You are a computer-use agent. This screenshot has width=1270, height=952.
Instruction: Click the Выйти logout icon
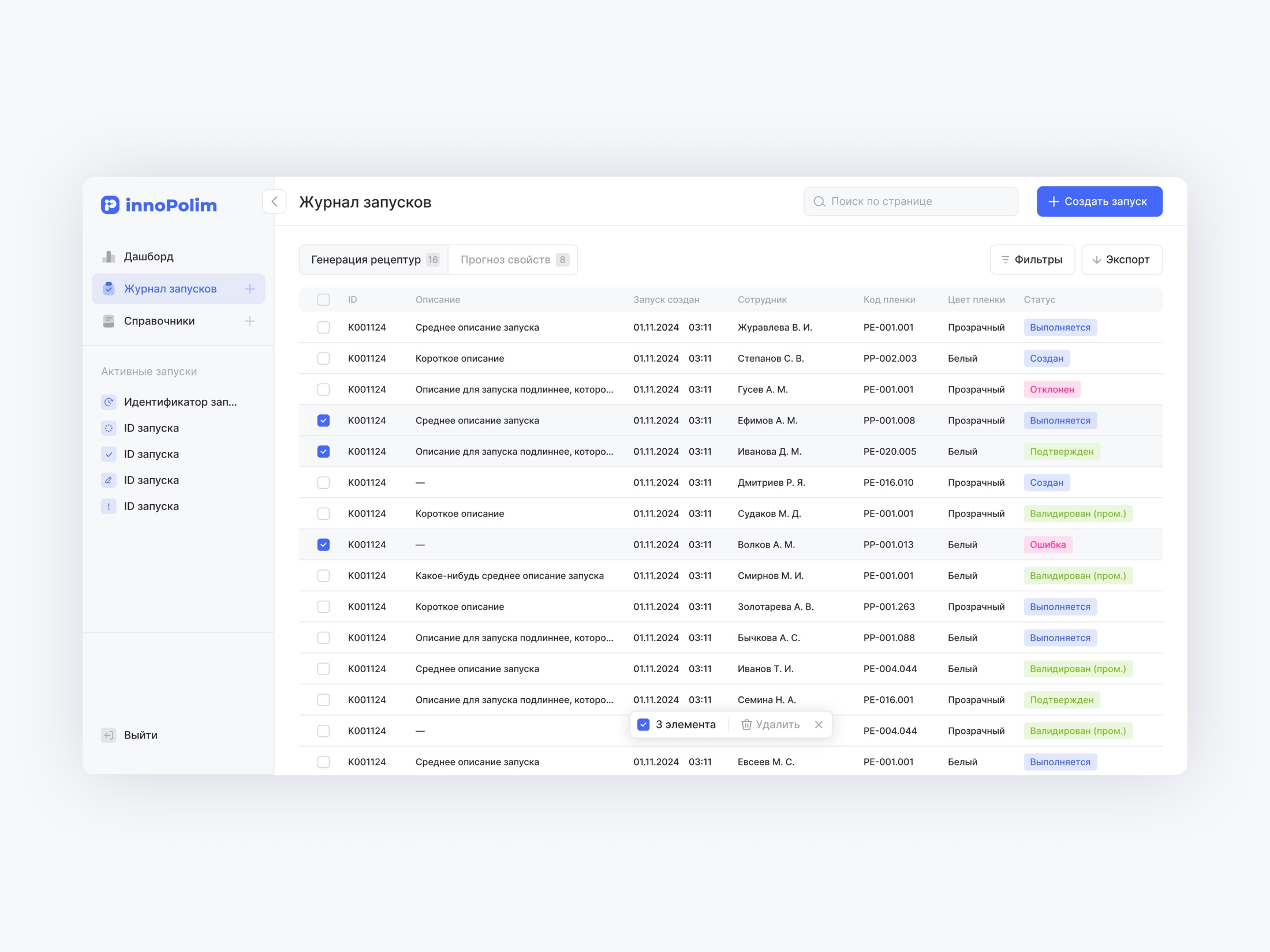coord(109,734)
